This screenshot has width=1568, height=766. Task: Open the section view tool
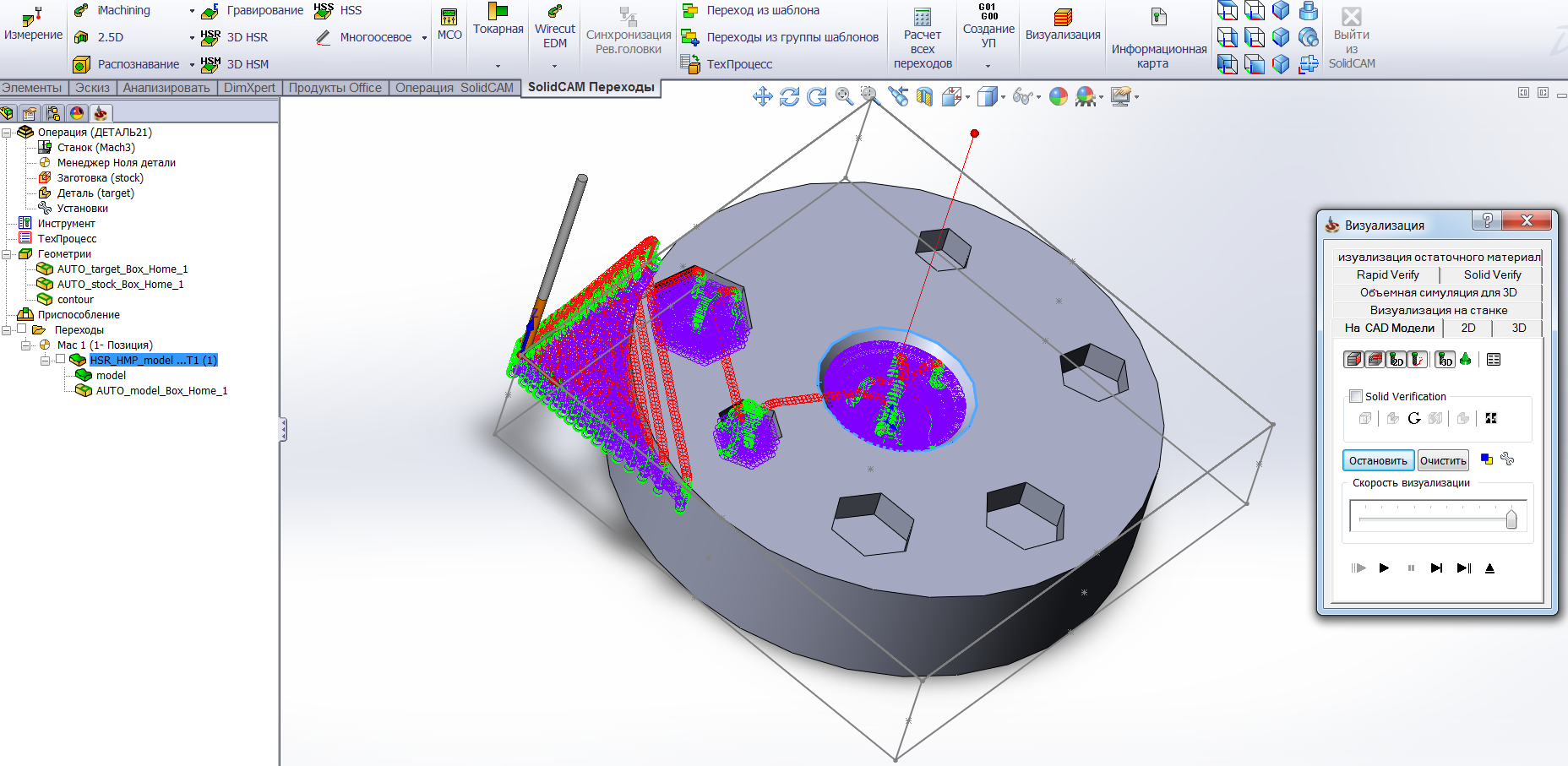pyautogui.click(x=924, y=97)
